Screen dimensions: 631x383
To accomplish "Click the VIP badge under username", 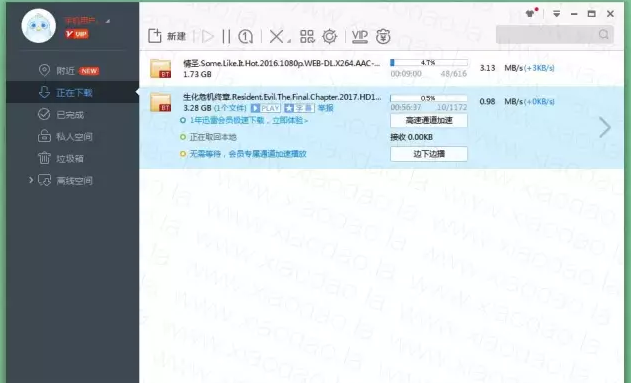I will pos(77,34).
